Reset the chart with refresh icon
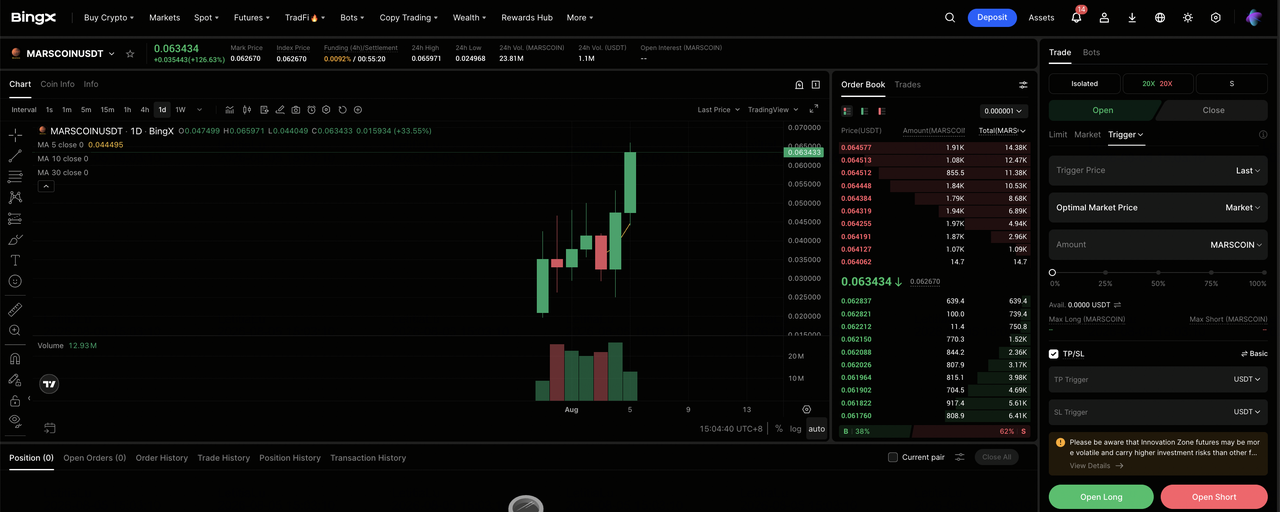The width and height of the screenshot is (1280, 512). pyautogui.click(x=343, y=109)
